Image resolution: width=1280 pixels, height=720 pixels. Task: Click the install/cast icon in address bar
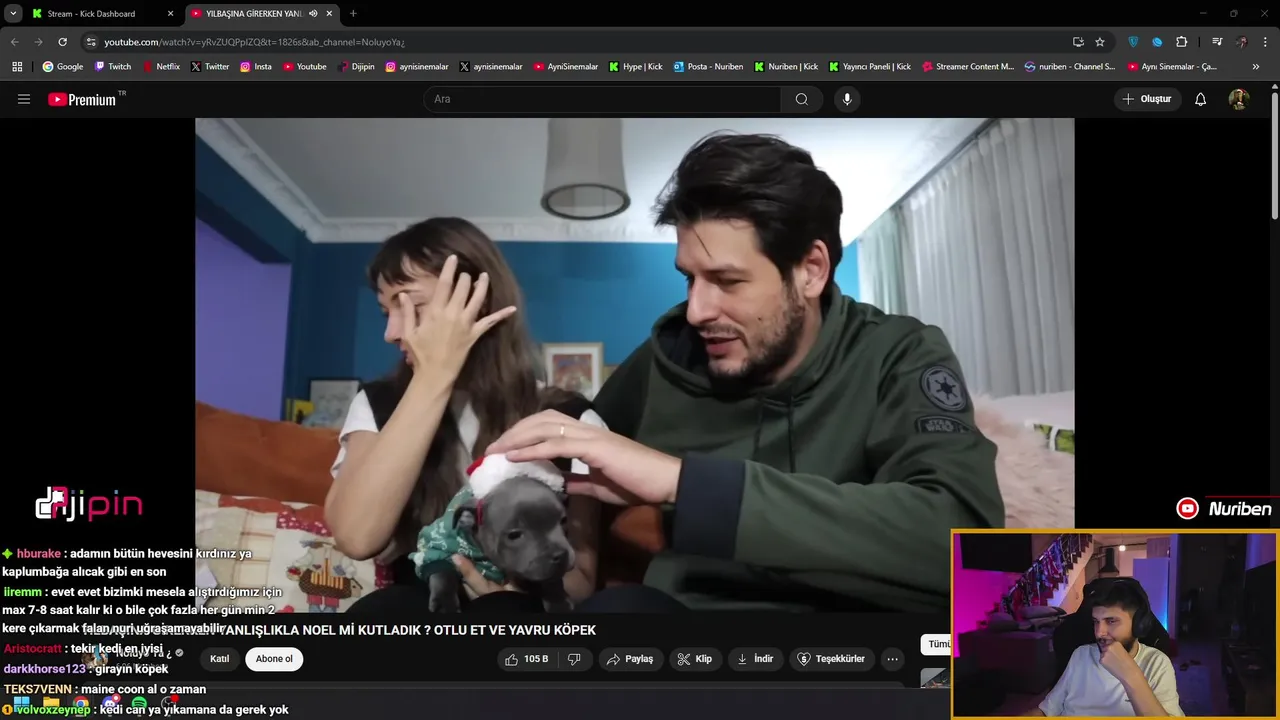pyautogui.click(x=1078, y=42)
